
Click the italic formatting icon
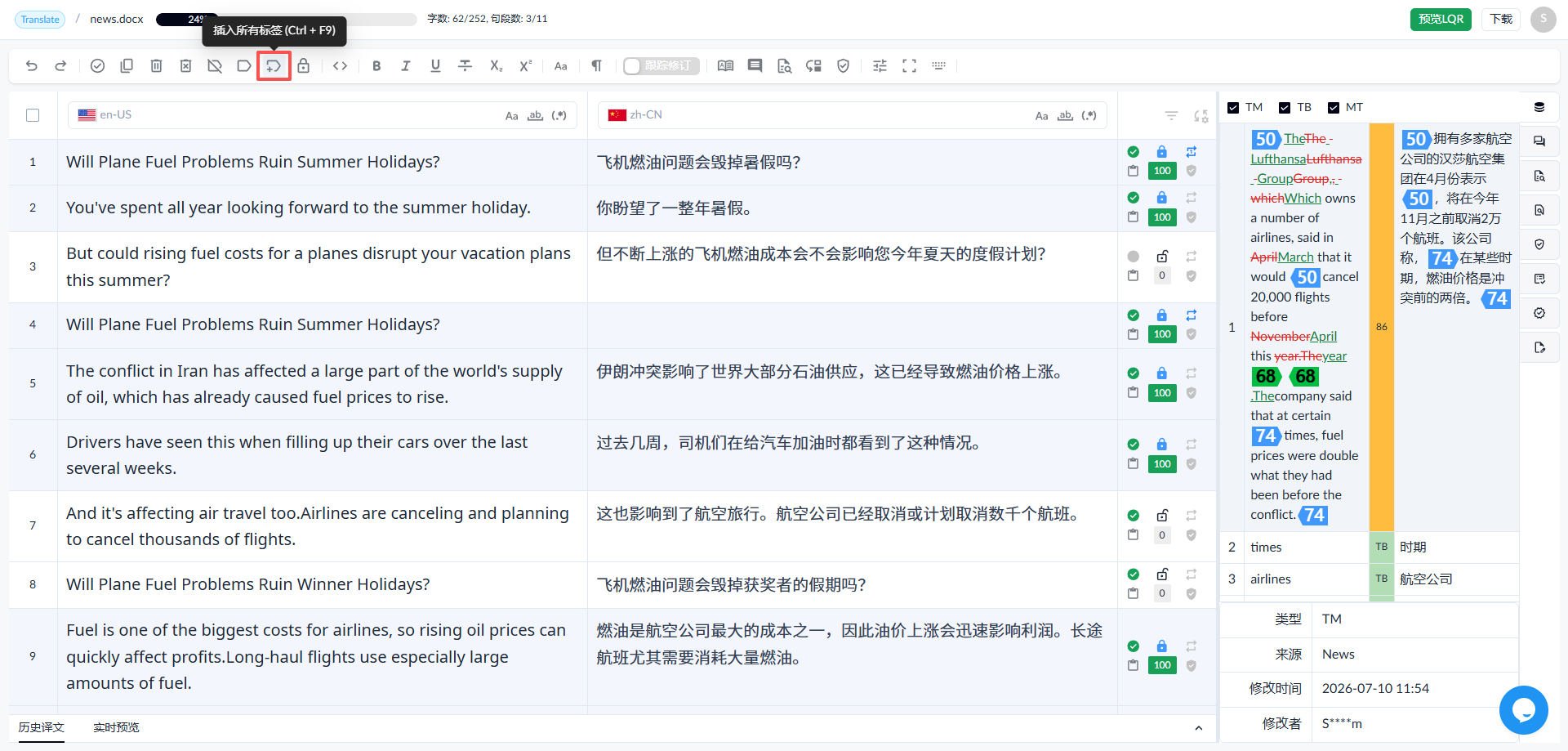(x=406, y=66)
